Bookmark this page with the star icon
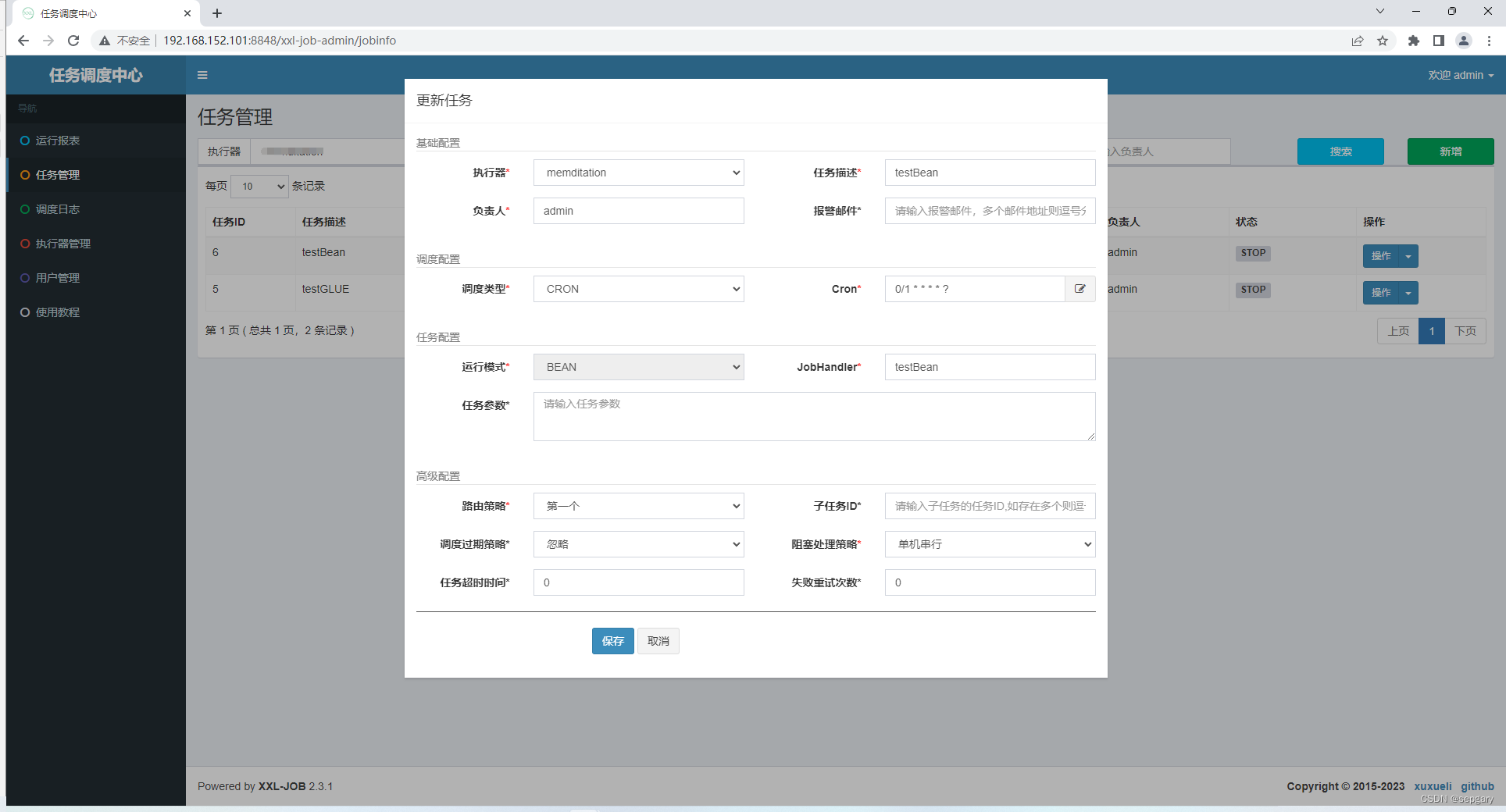This screenshot has width=1506, height=812. [1383, 41]
